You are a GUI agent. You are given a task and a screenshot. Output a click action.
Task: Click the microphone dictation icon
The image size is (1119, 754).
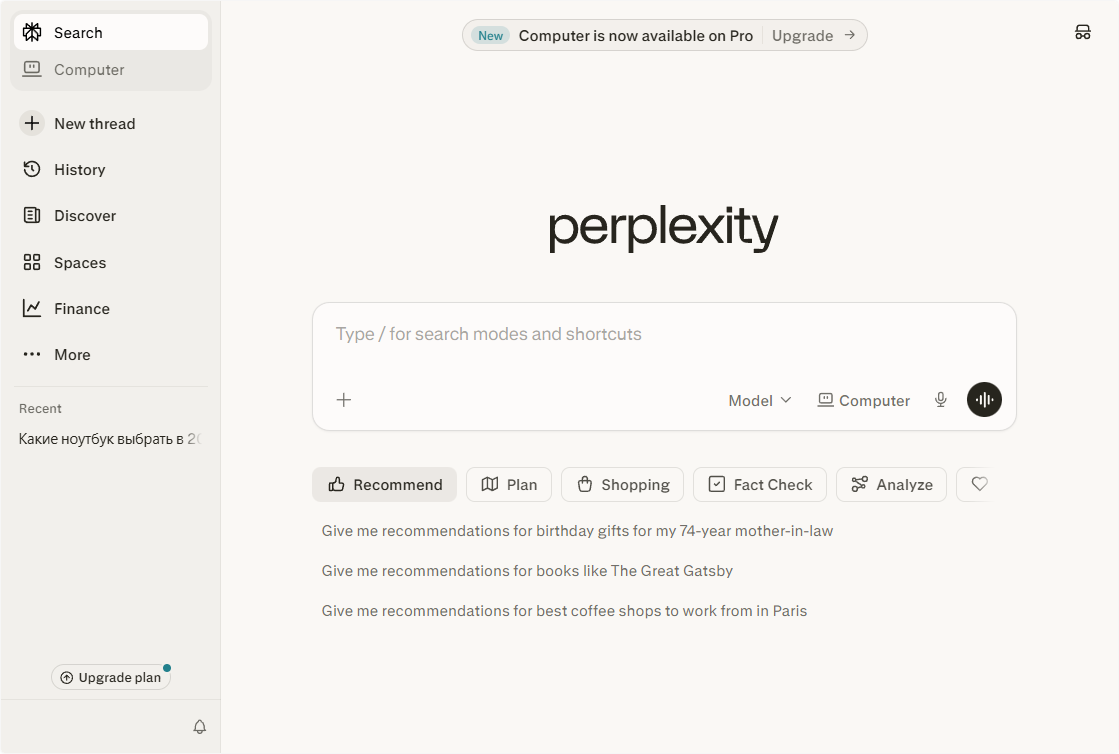[x=940, y=400]
